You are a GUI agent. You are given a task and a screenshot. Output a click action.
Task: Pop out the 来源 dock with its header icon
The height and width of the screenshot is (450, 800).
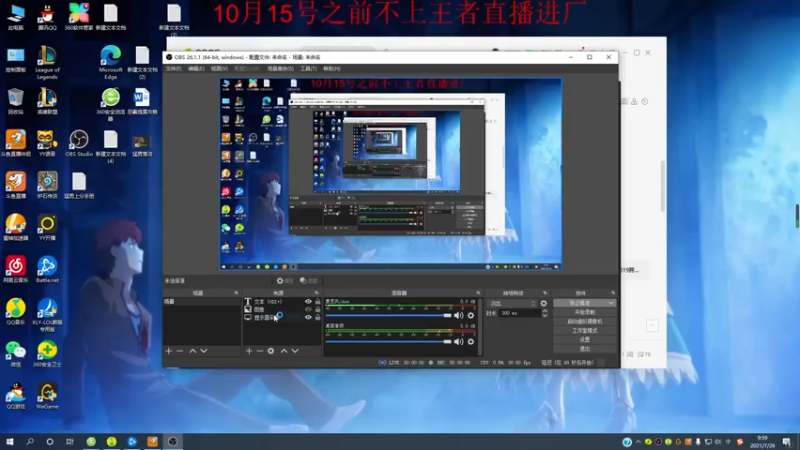(x=317, y=293)
